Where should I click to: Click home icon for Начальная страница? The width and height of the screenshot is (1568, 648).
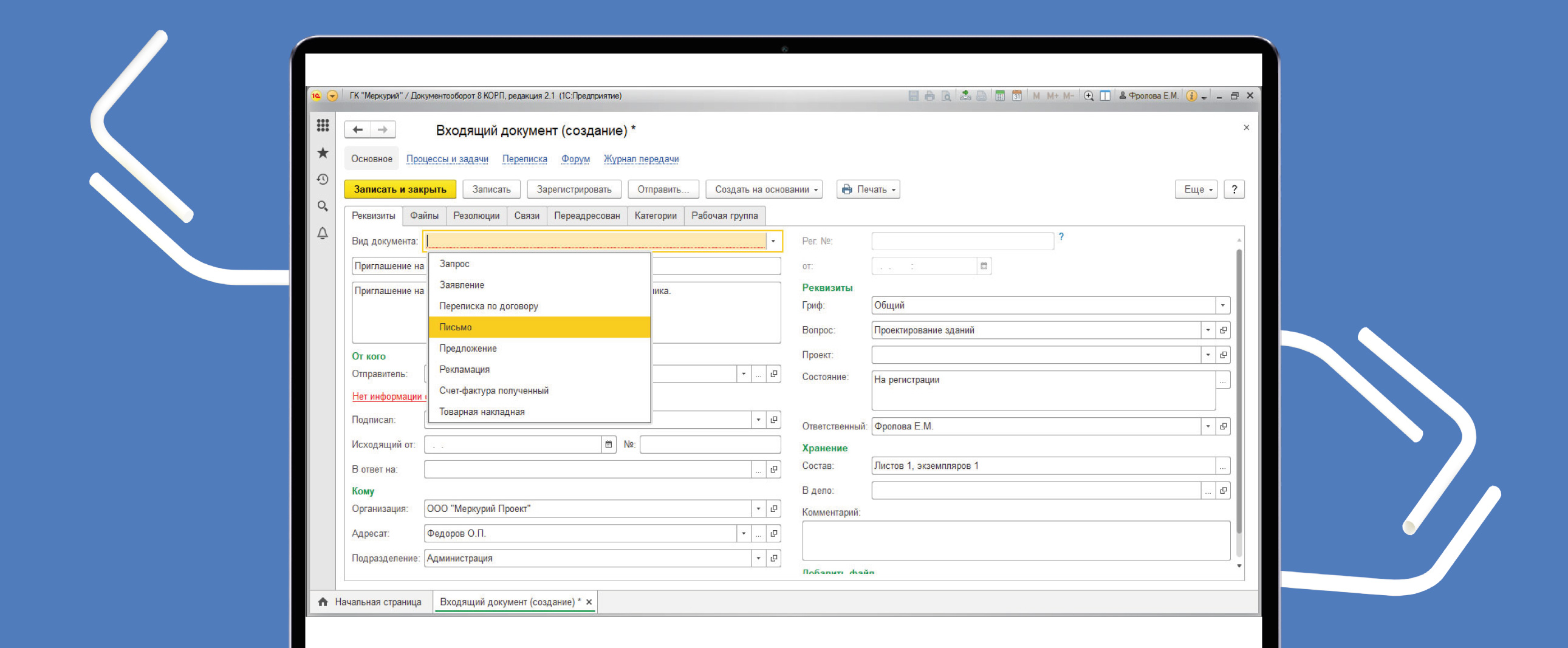(x=323, y=602)
